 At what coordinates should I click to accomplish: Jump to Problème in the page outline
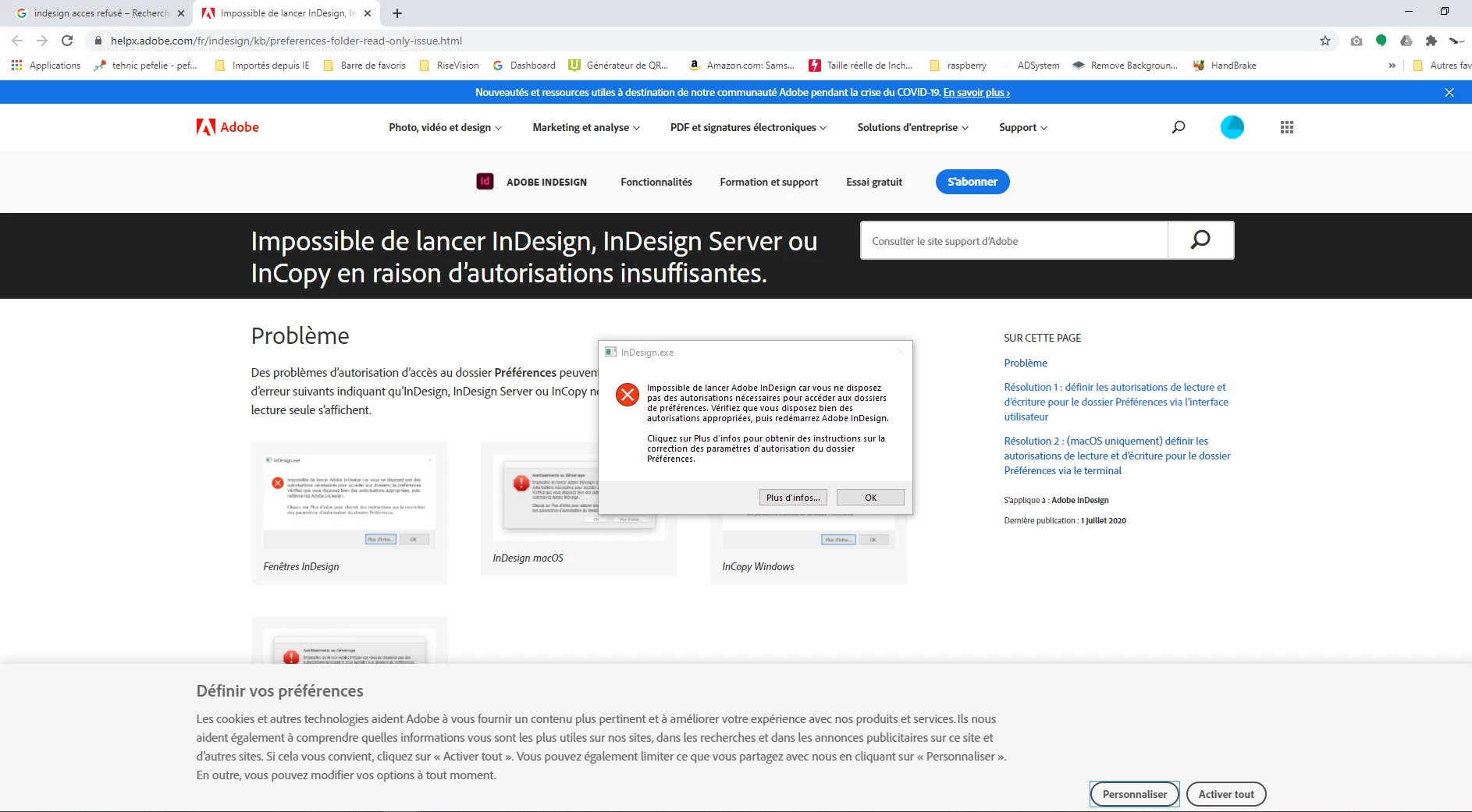point(1026,363)
